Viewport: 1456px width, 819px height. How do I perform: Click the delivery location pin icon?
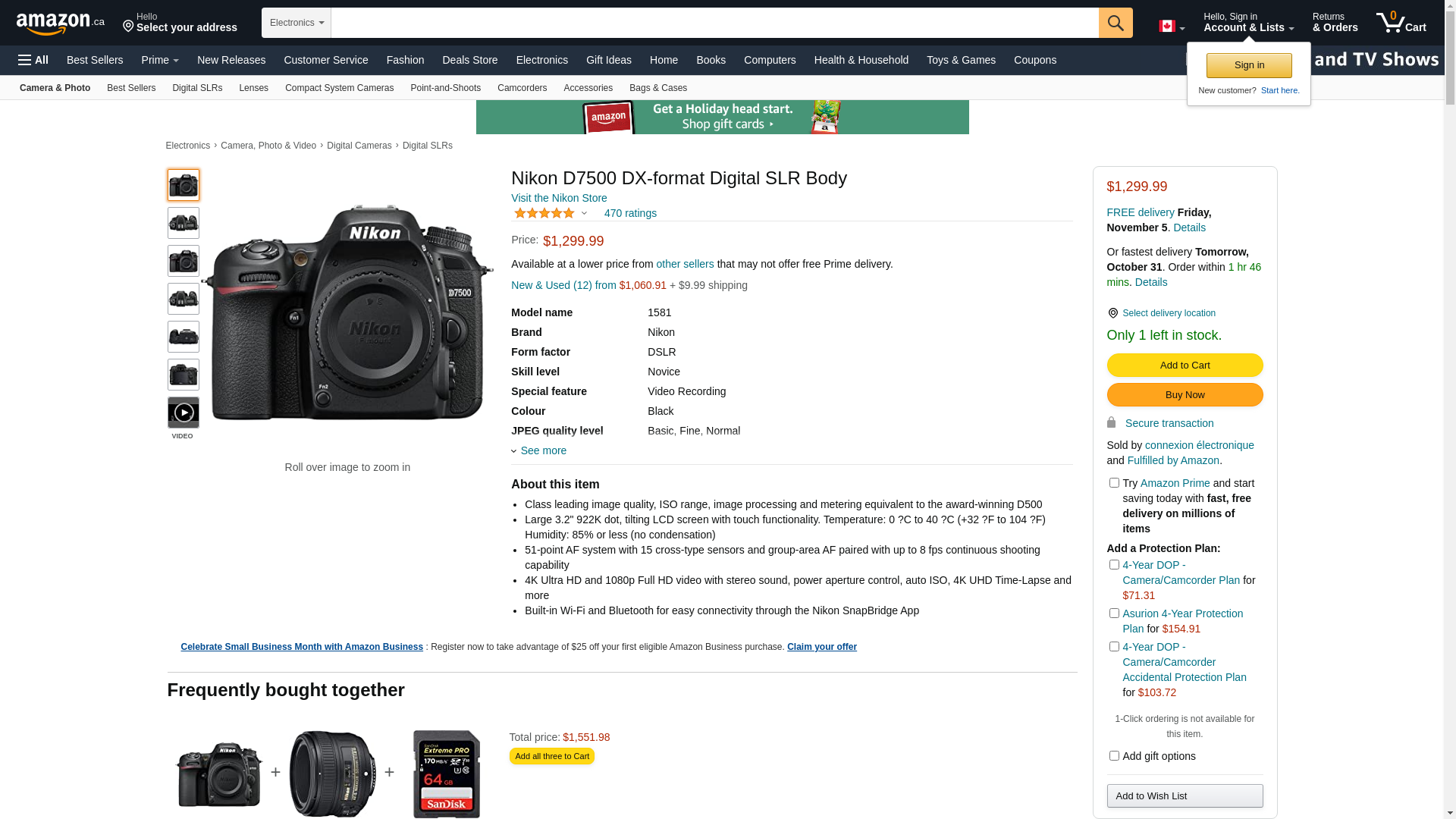coord(1112,313)
